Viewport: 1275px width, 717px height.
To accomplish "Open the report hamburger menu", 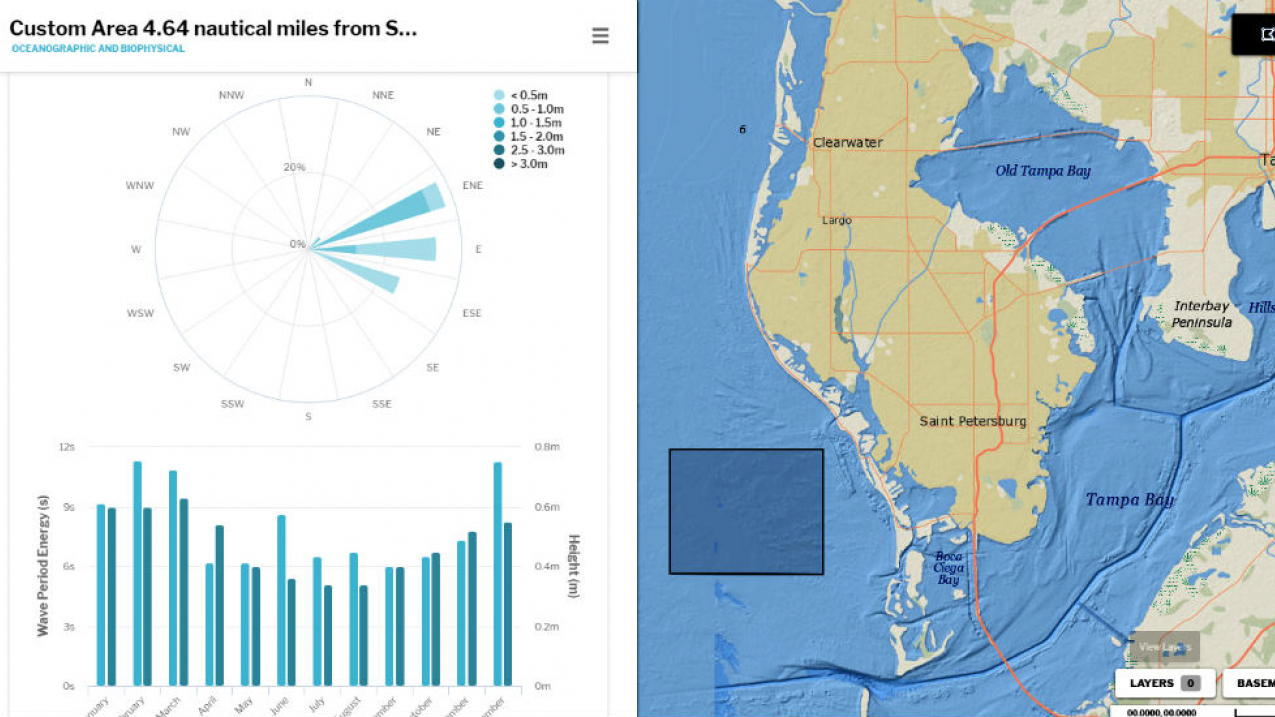I will [599, 35].
